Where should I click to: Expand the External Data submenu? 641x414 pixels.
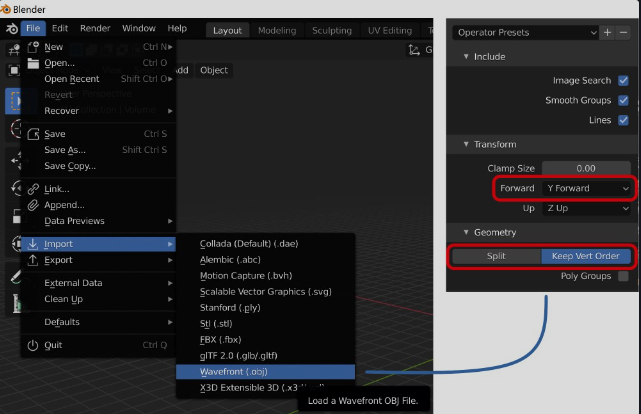[99, 283]
